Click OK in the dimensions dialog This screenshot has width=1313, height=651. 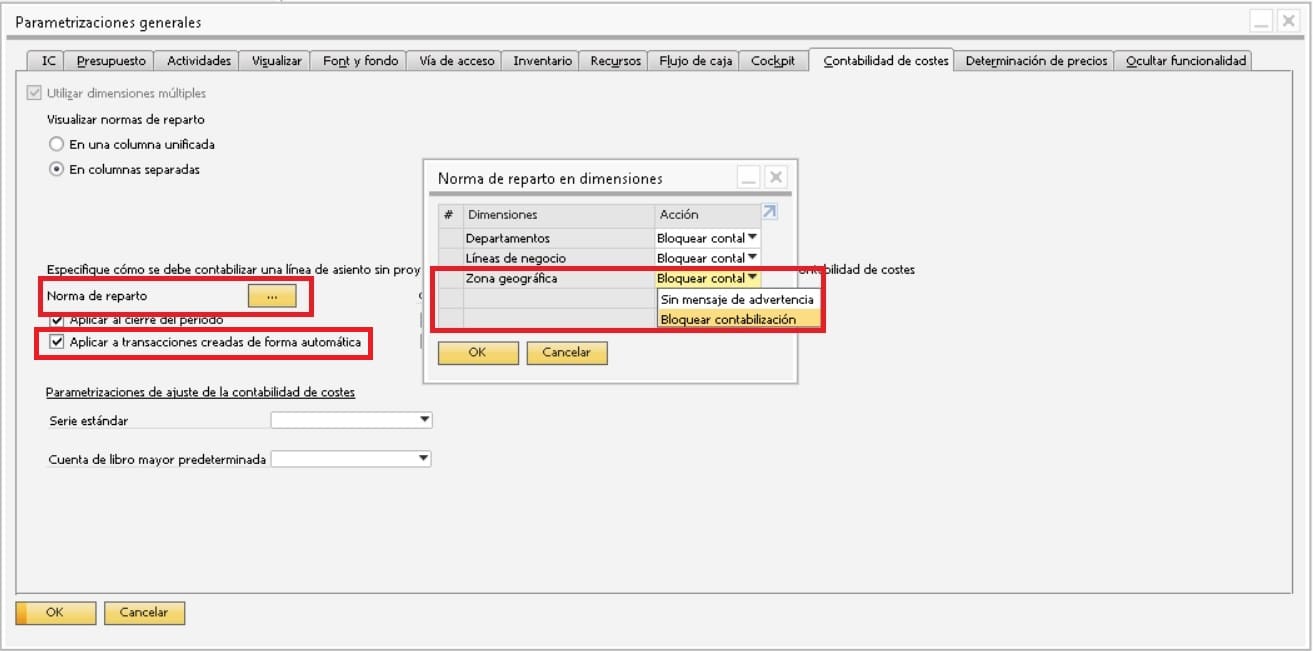(x=478, y=353)
